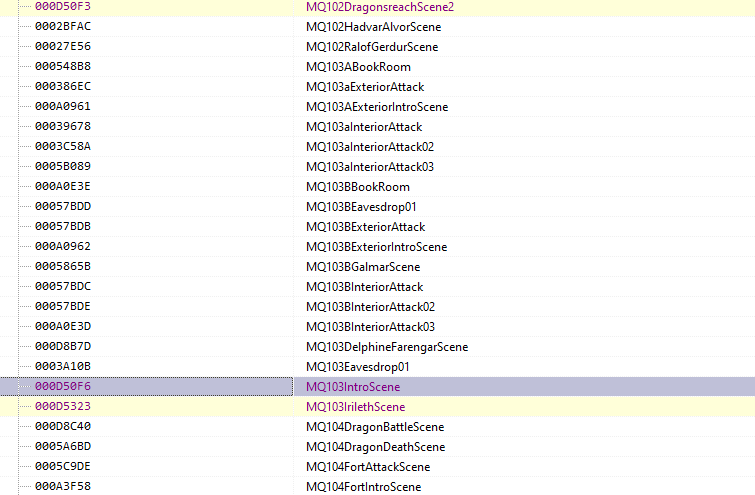Select the MQ102DragonsreachScene2 editor ID
Viewport: 755px width, 495px height.
(x=380, y=7)
